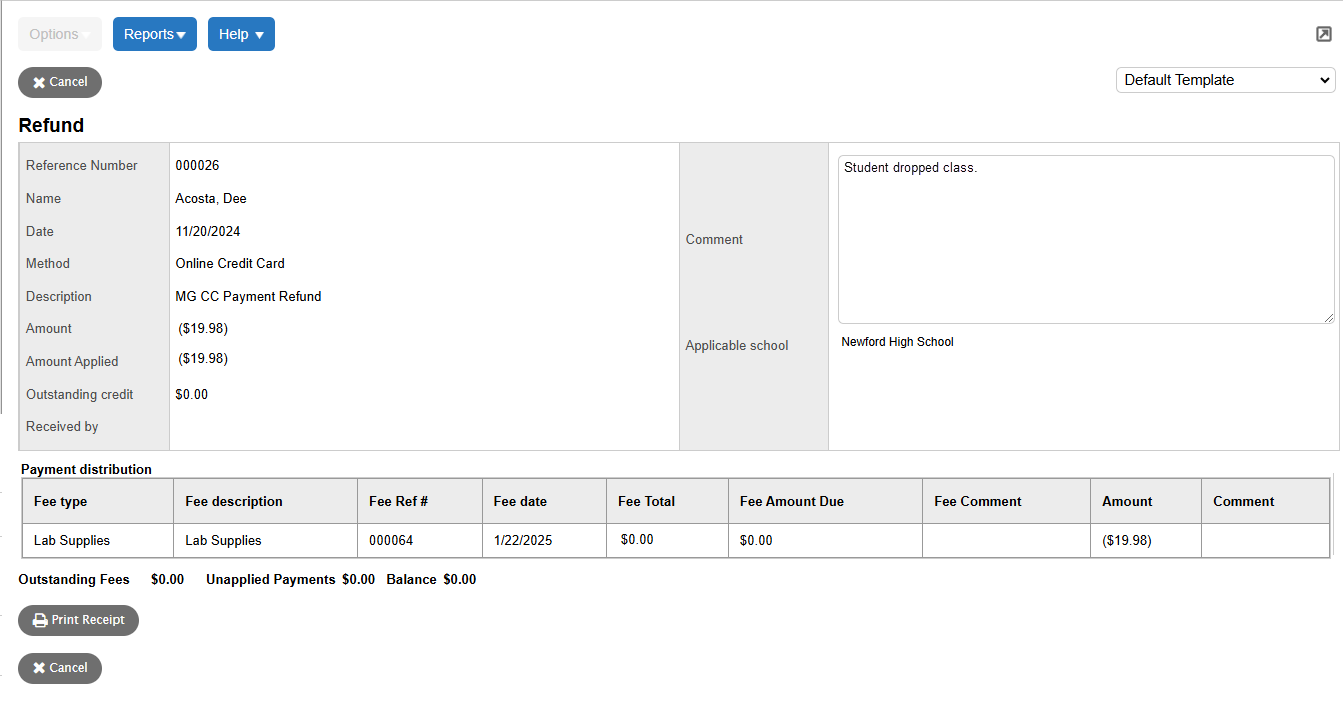The width and height of the screenshot is (1343, 703).
Task: Select the Reports menu
Action: coord(155,33)
